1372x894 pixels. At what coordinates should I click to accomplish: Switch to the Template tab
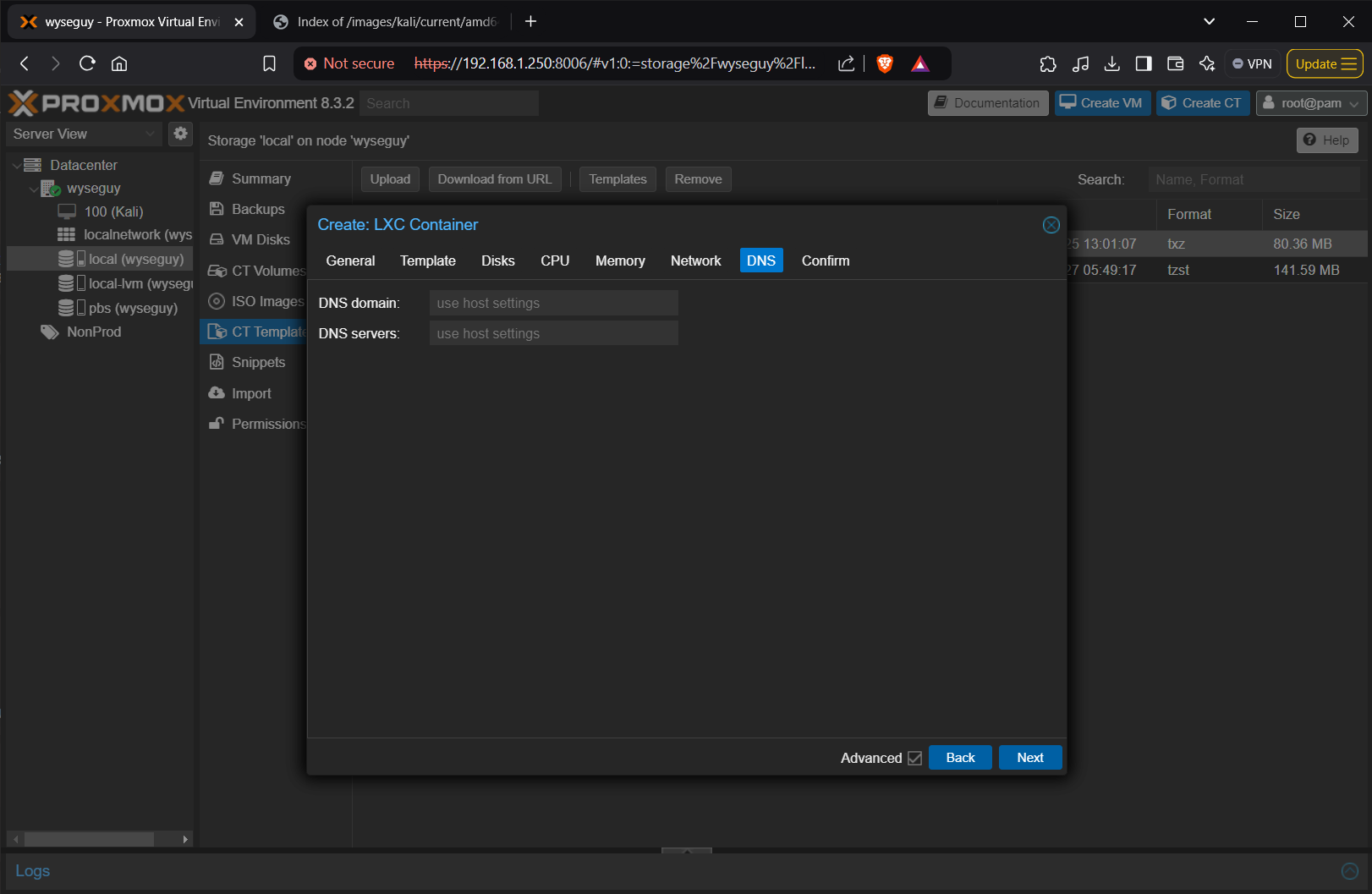[428, 261]
